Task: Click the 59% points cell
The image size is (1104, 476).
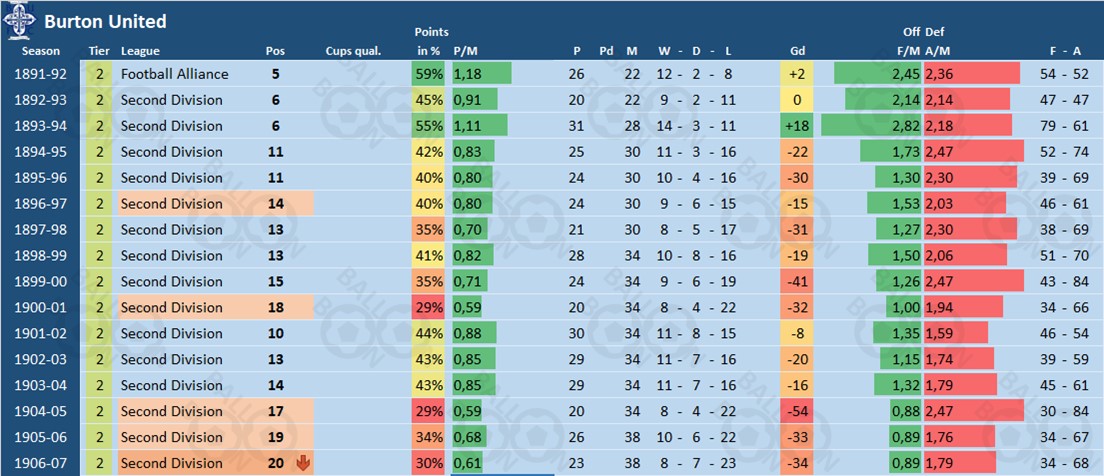Action: 429,74
